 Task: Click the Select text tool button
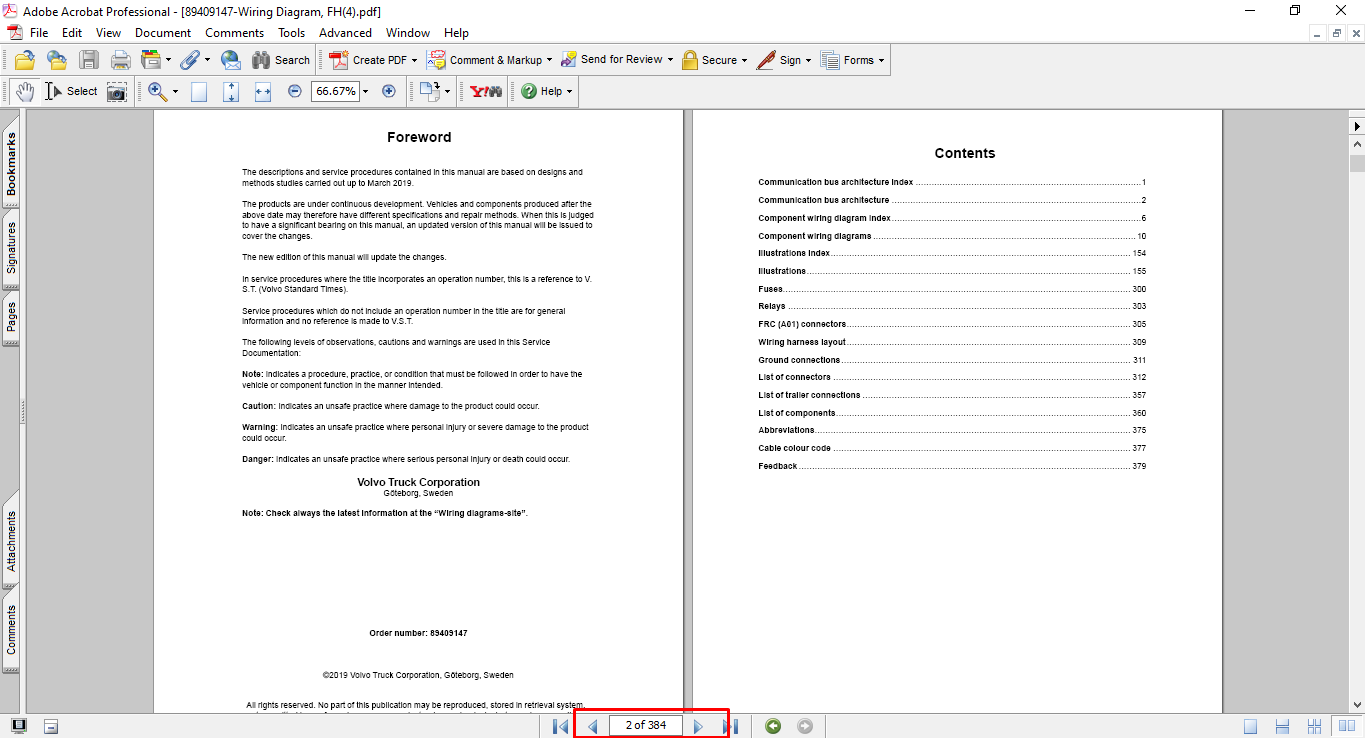point(72,91)
